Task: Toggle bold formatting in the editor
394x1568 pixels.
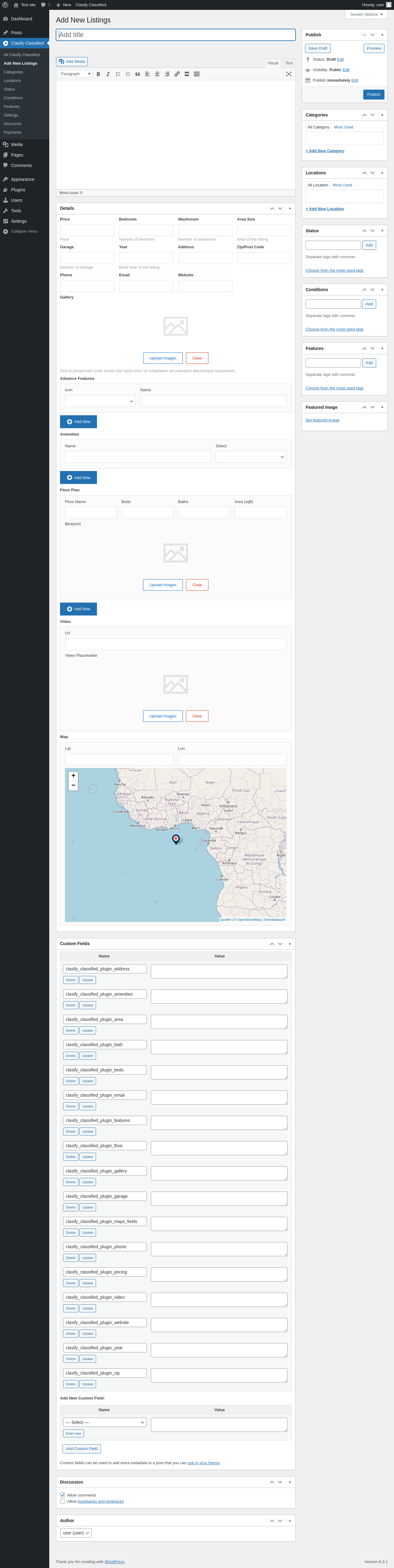Action: [98, 74]
